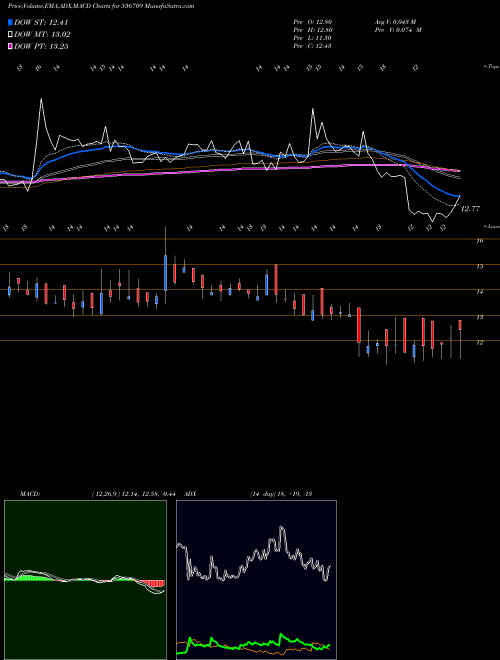Select the 'DOW ST: 12.41' legend text
This screenshot has height=660, width=500.
[41, 22]
